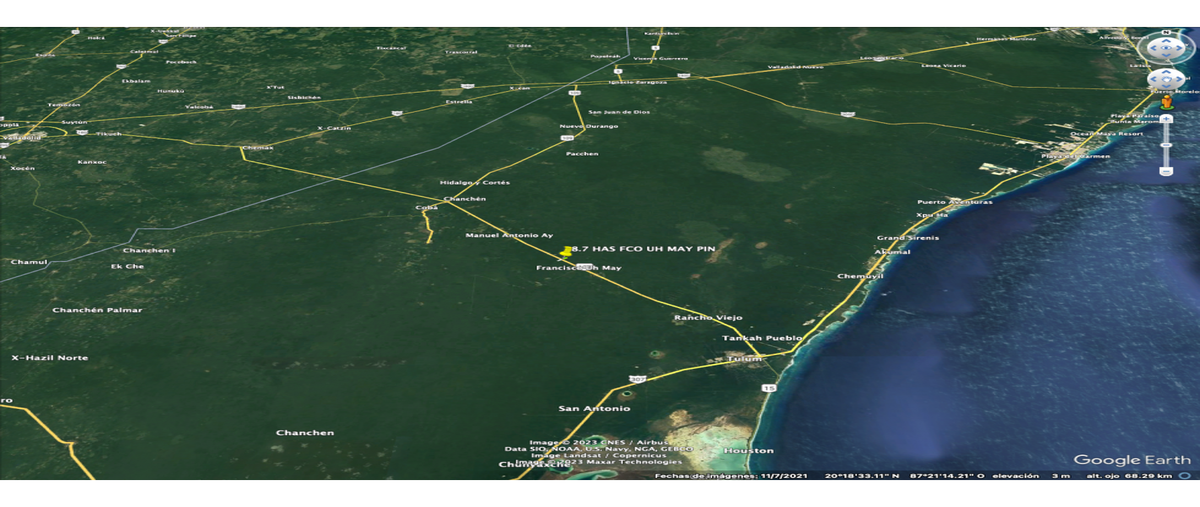The width and height of the screenshot is (1200, 507).
Task: Click the 'Ocean Maya Resort' label
Action: [x=1105, y=133]
